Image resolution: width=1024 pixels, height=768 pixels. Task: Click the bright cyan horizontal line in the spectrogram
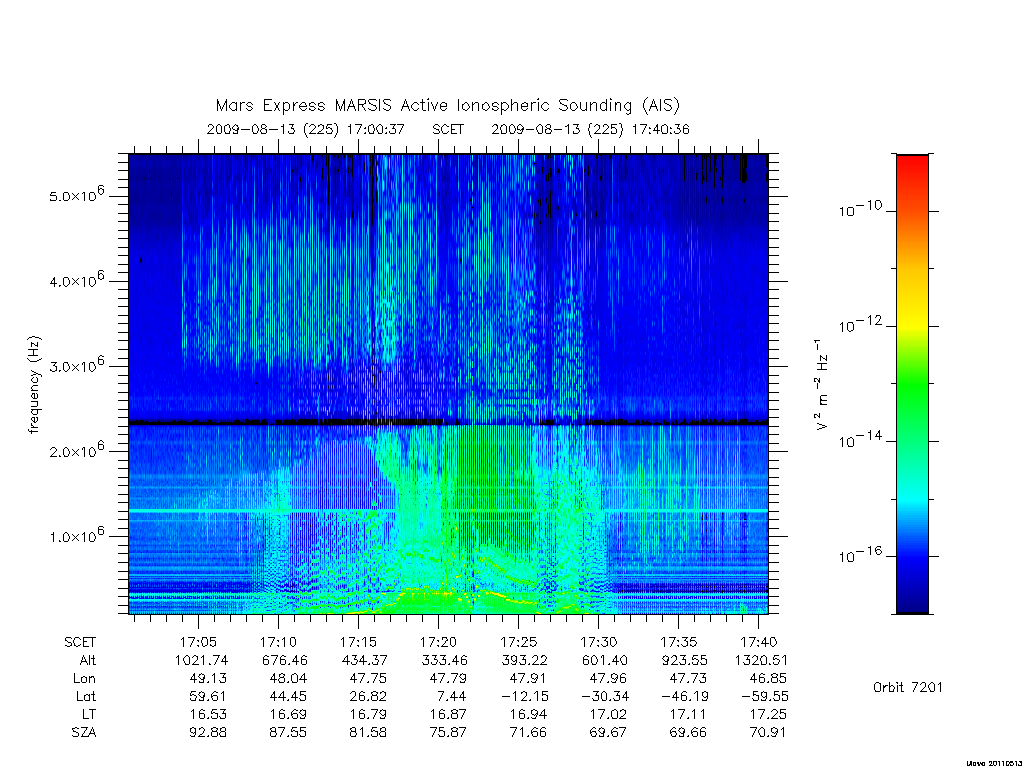click(448, 510)
